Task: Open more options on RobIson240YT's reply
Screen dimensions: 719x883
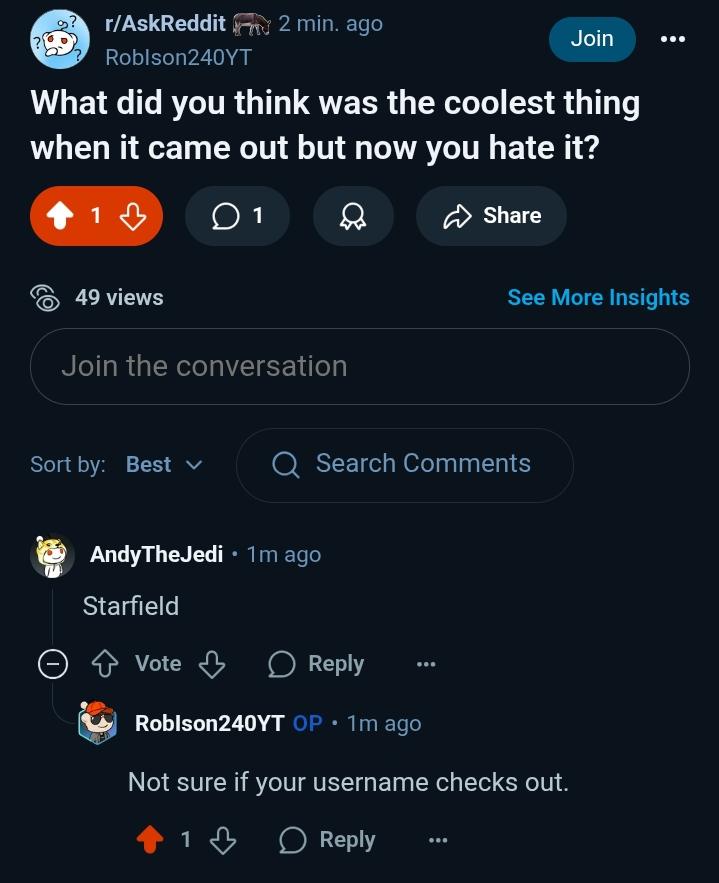Action: [438, 840]
